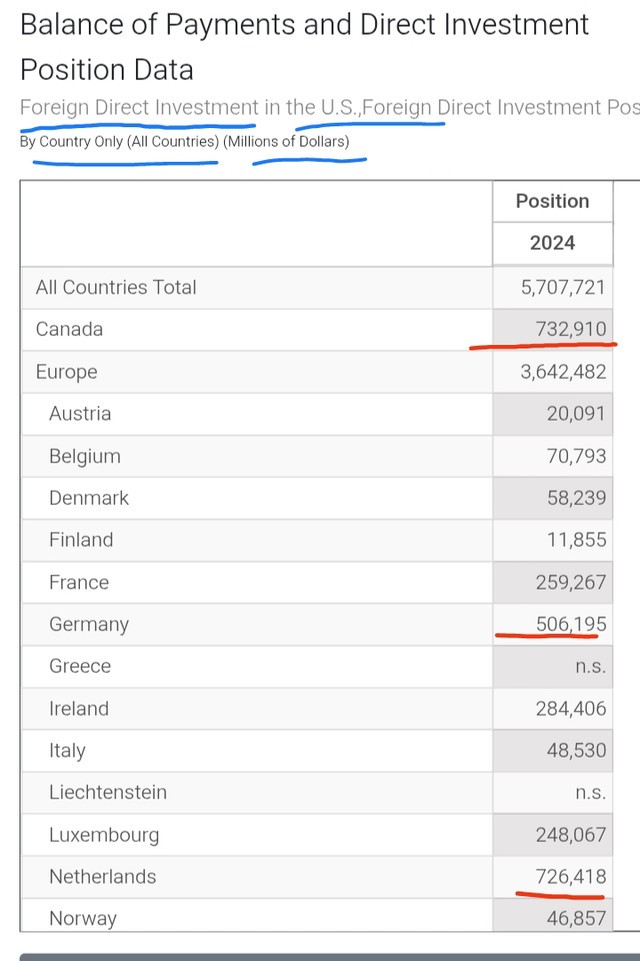Select the Ireland row label
The image size is (640, 961).
(79, 708)
